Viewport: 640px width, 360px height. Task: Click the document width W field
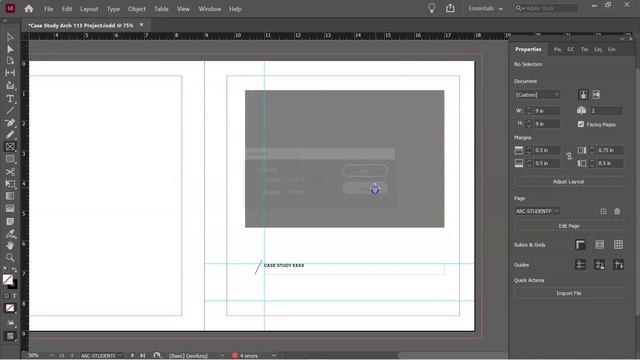pyautogui.click(x=547, y=111)
